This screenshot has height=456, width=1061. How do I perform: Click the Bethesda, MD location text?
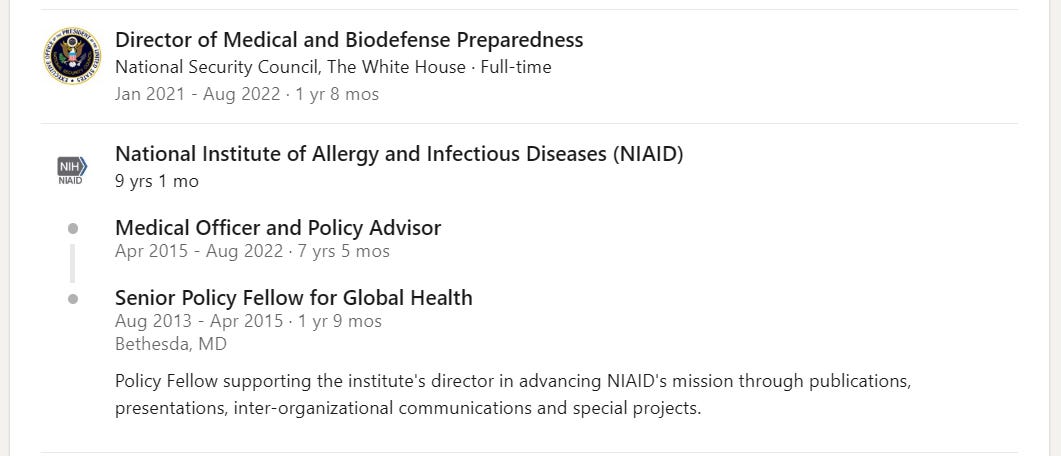171,344
